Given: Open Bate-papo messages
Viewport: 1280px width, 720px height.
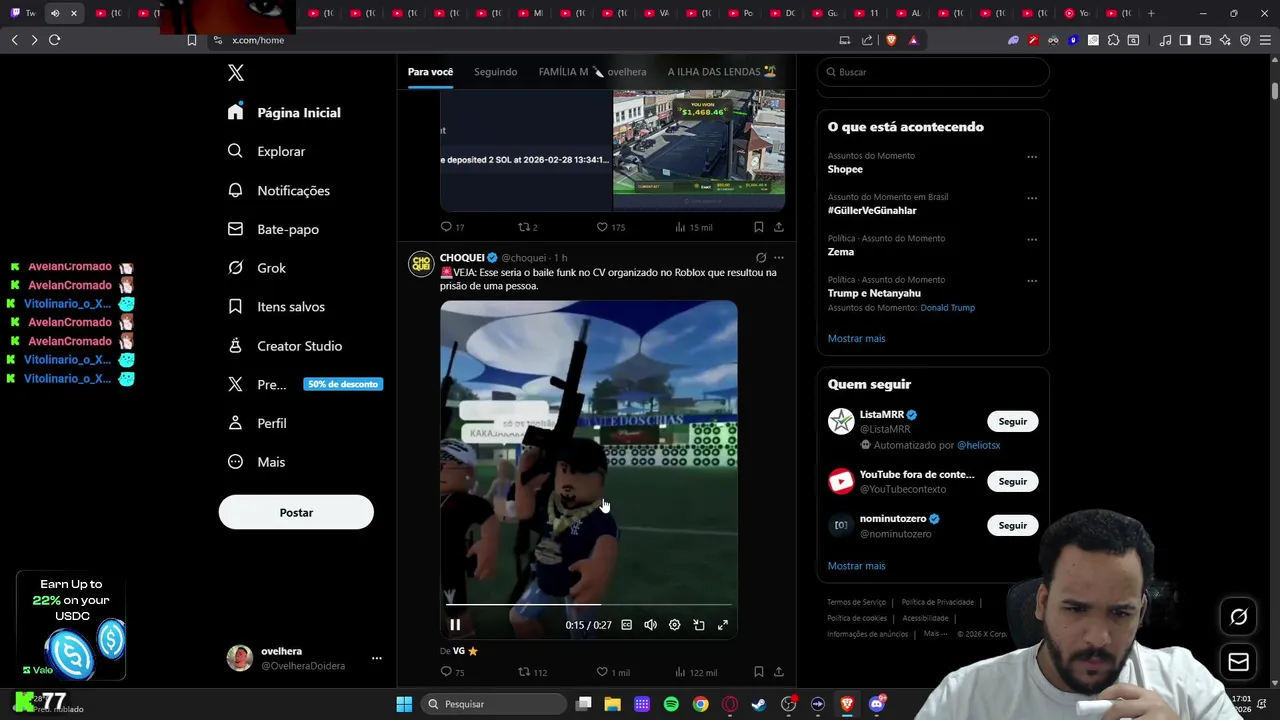Looking at the screenshot, I should pyautogui.click(x=273, y=229).
